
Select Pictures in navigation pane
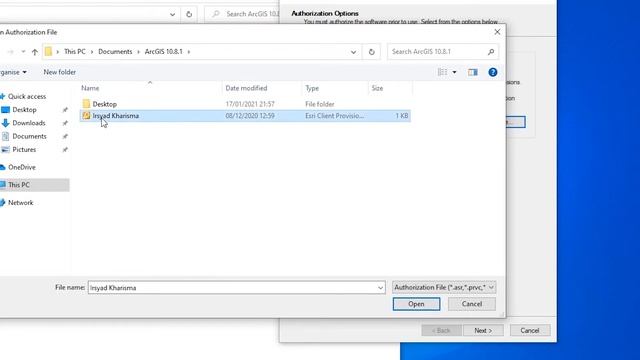pyautogui.click(x=24, y=149)
